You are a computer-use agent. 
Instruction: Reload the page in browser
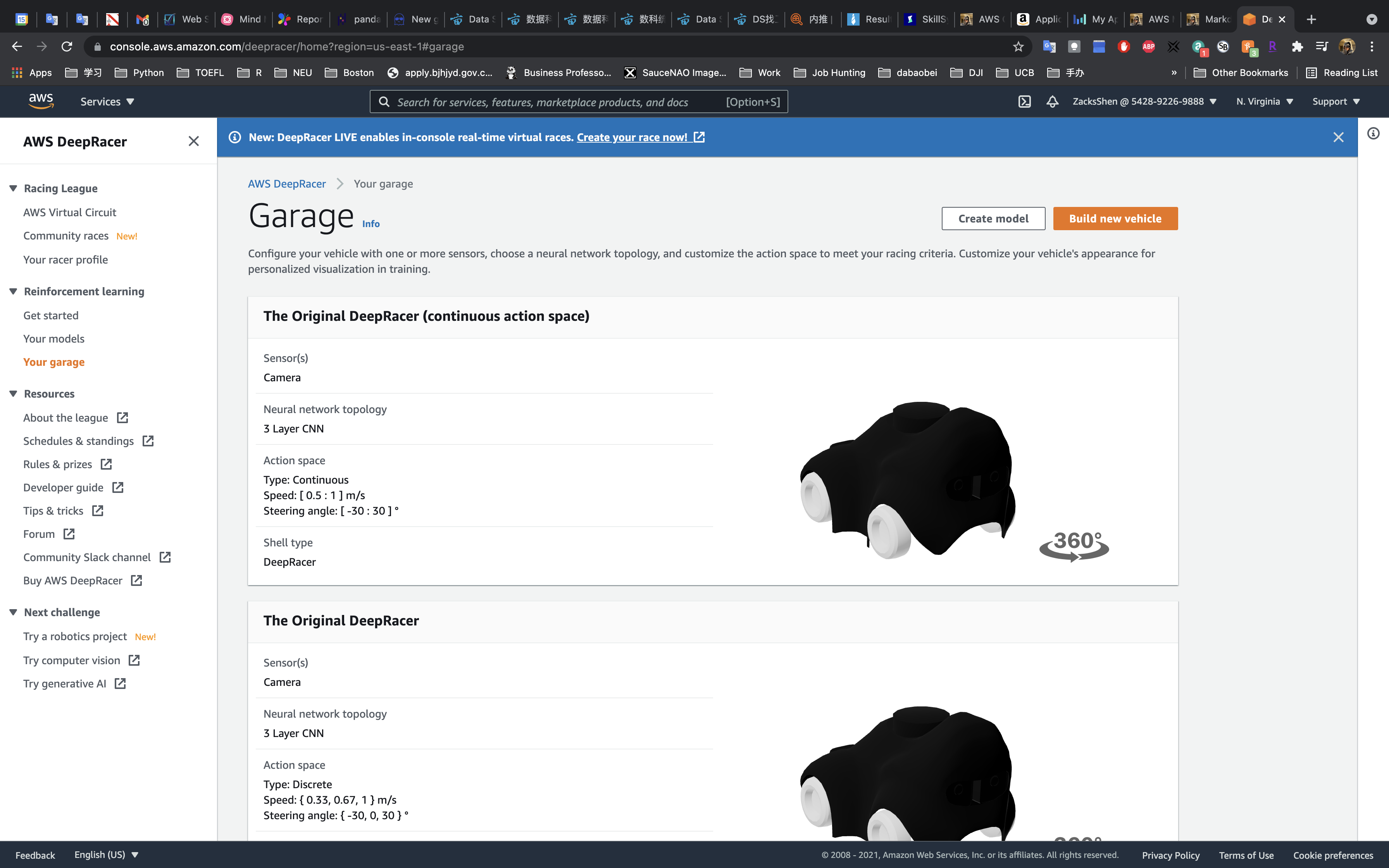(67, 46)
